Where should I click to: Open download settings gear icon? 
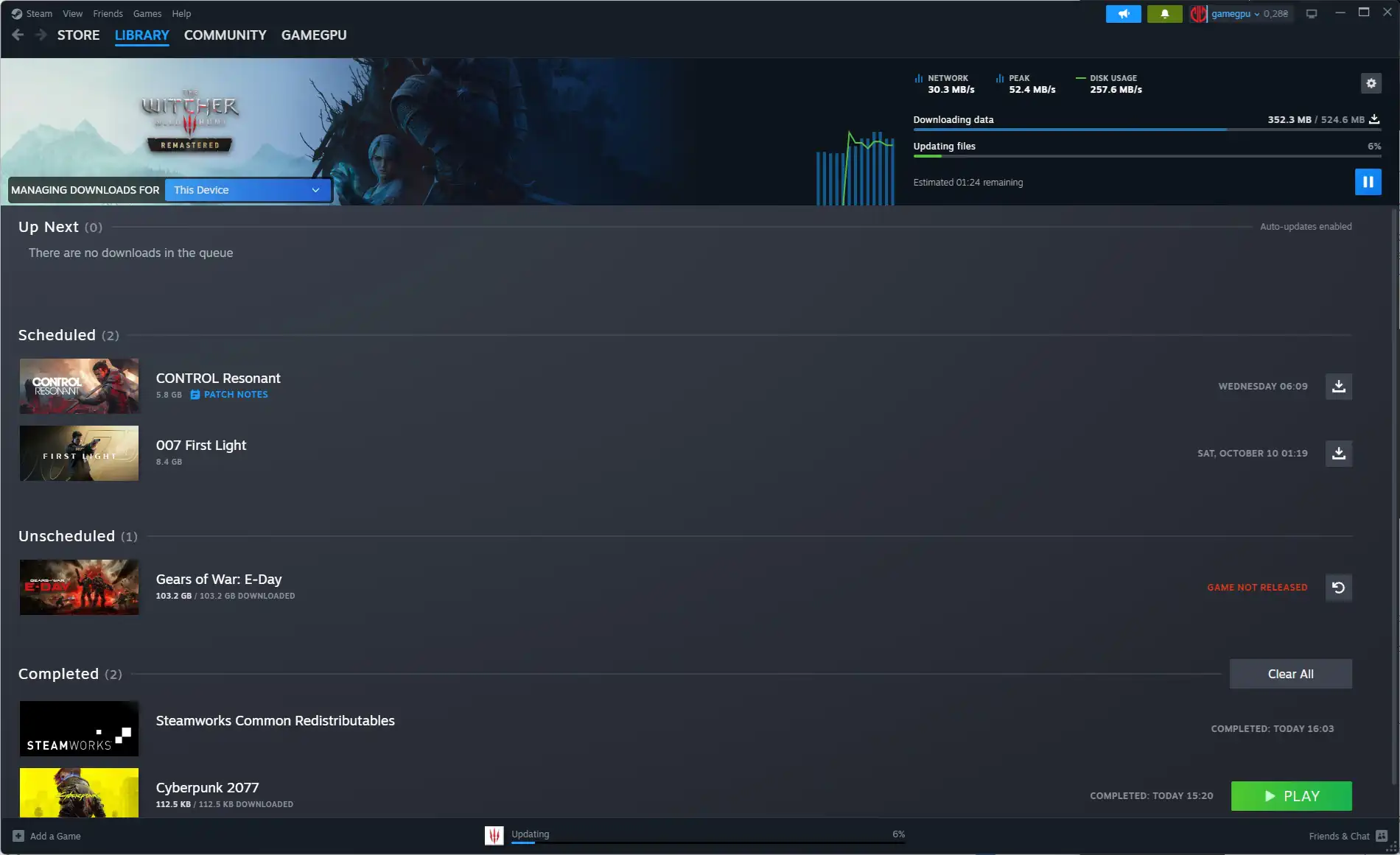point(1371,83)
